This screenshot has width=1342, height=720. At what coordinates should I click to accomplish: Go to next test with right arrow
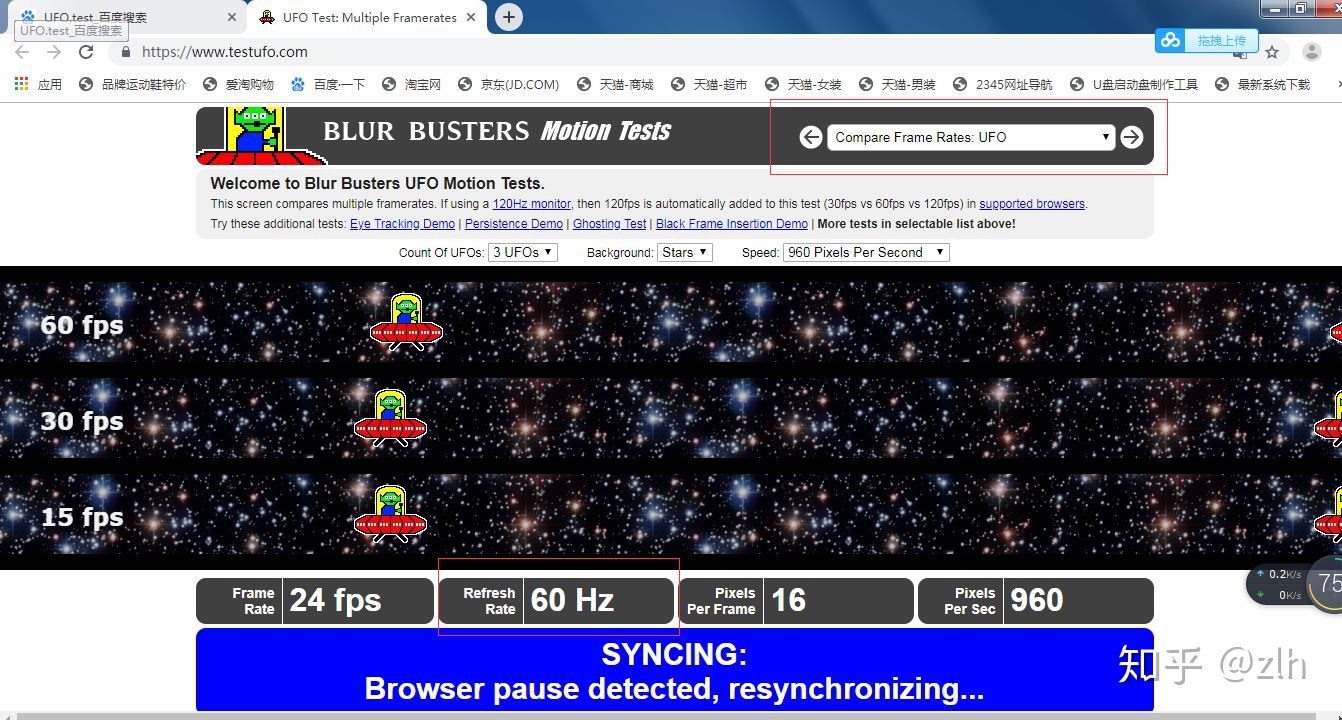pos(1131,137)
